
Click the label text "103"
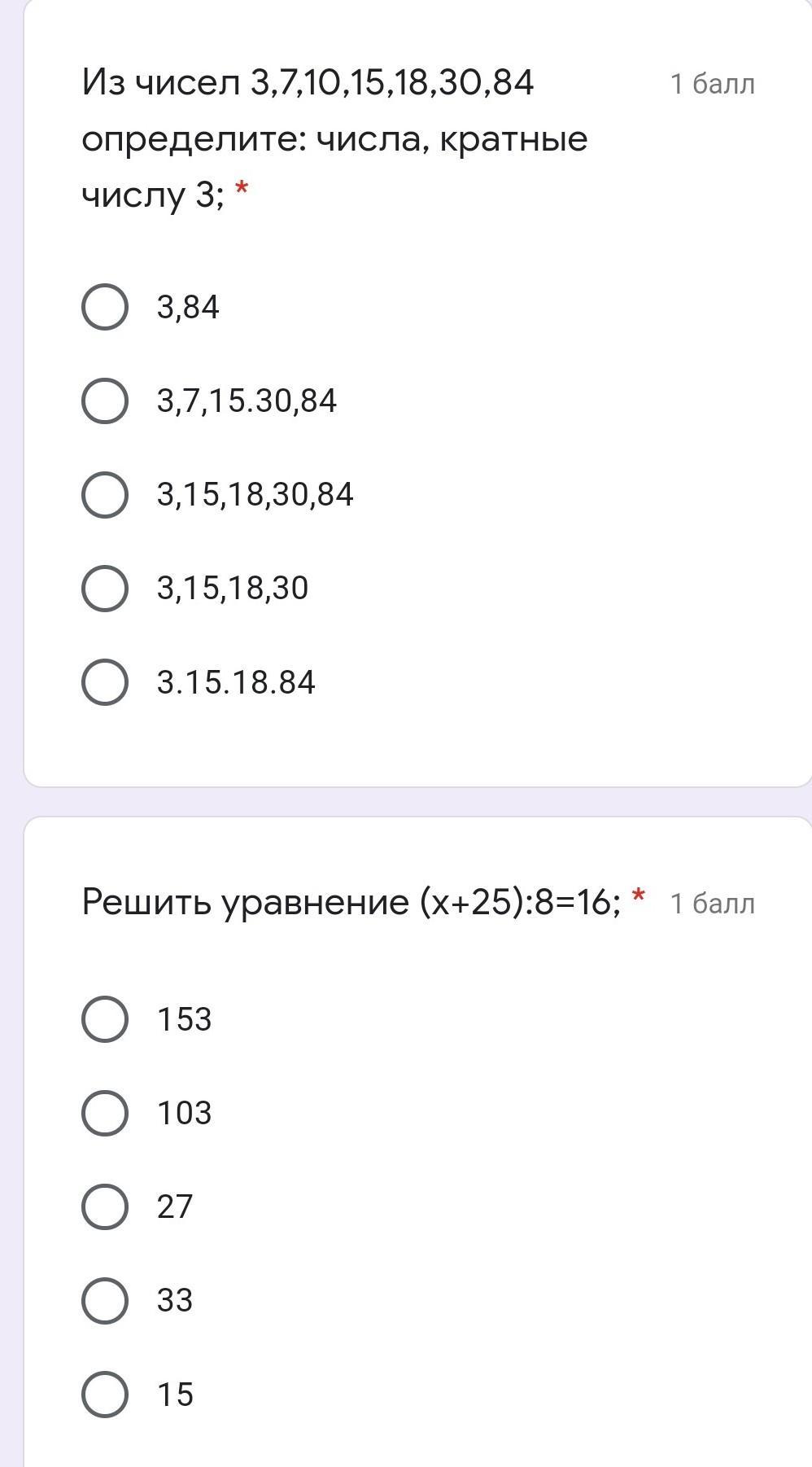184,1114
